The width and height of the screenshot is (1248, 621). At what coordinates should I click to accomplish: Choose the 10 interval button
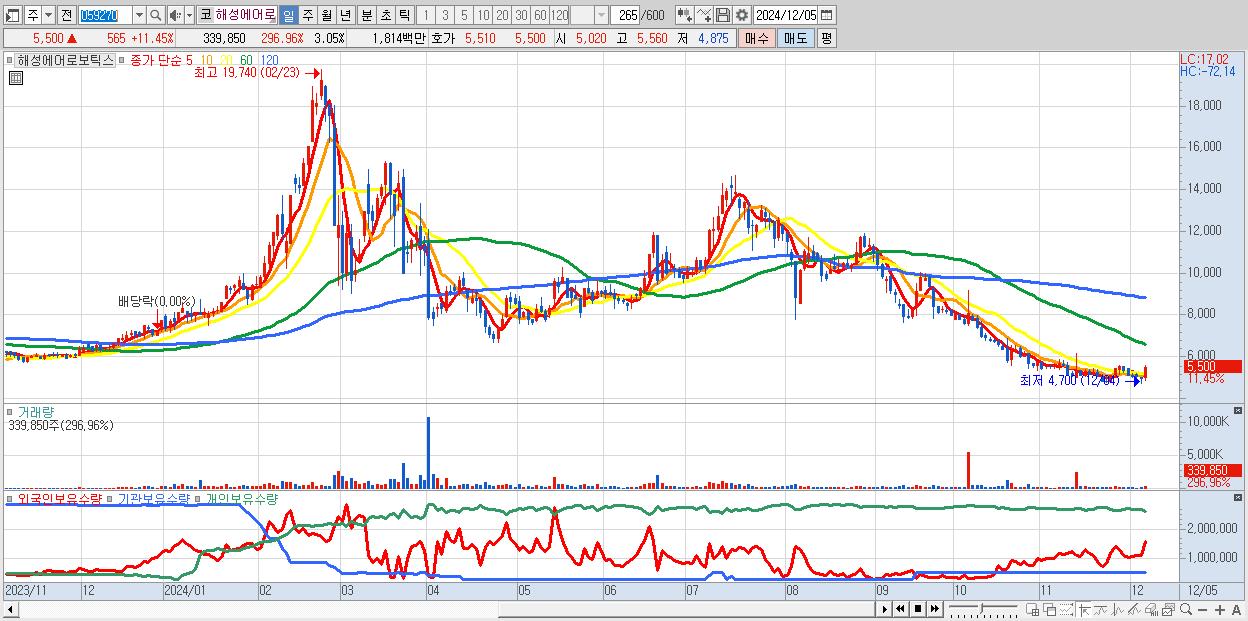coord(483,16)
